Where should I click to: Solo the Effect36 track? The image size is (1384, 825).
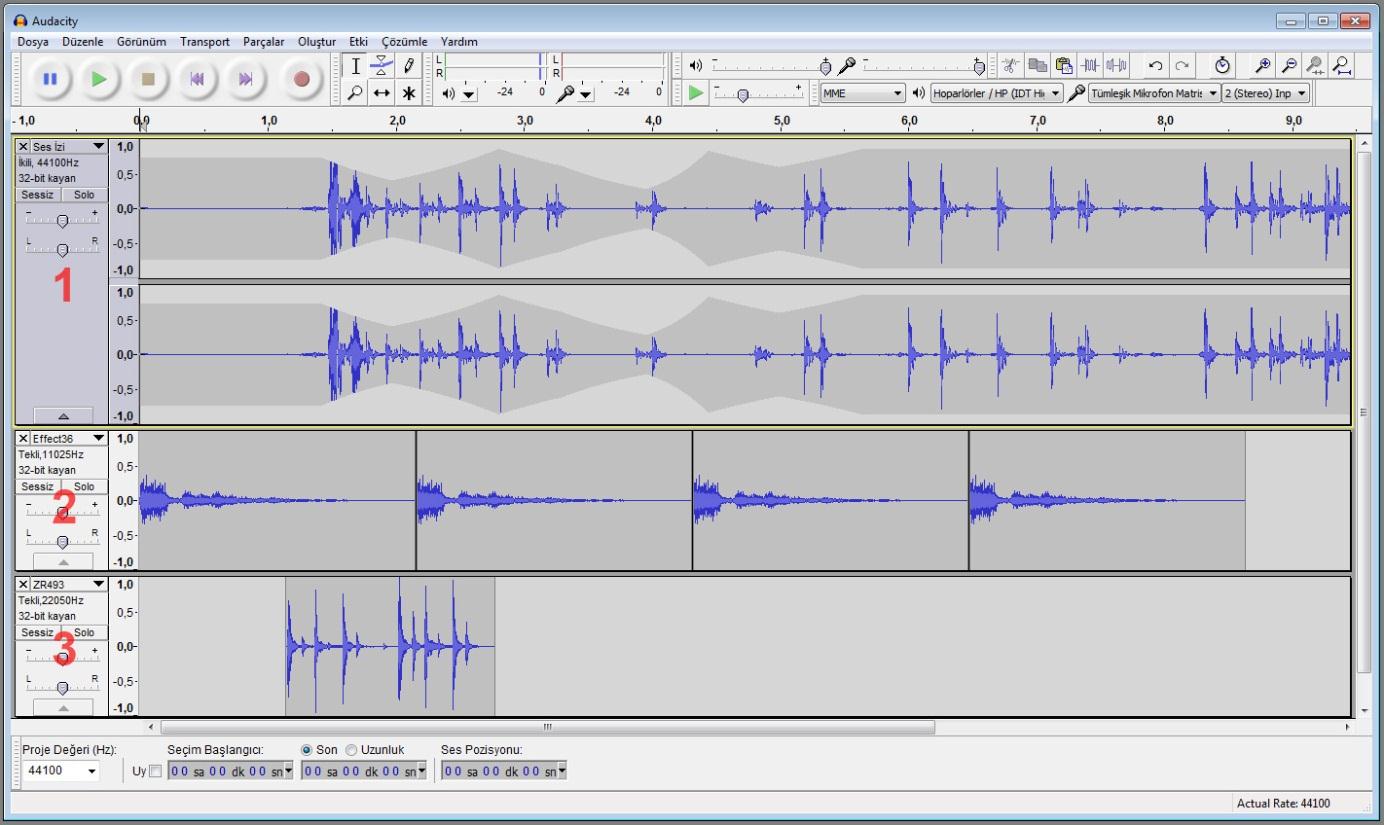pyautogui.click(x=84, y=486)
